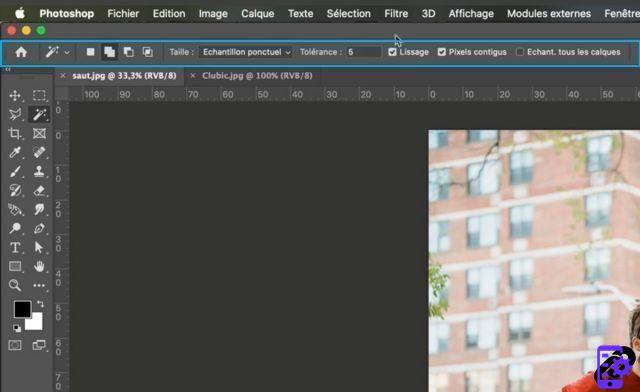640x392 pixels.
Task: Open the Echantillon ponctuel size dropdown
Action: coord(246,52)
